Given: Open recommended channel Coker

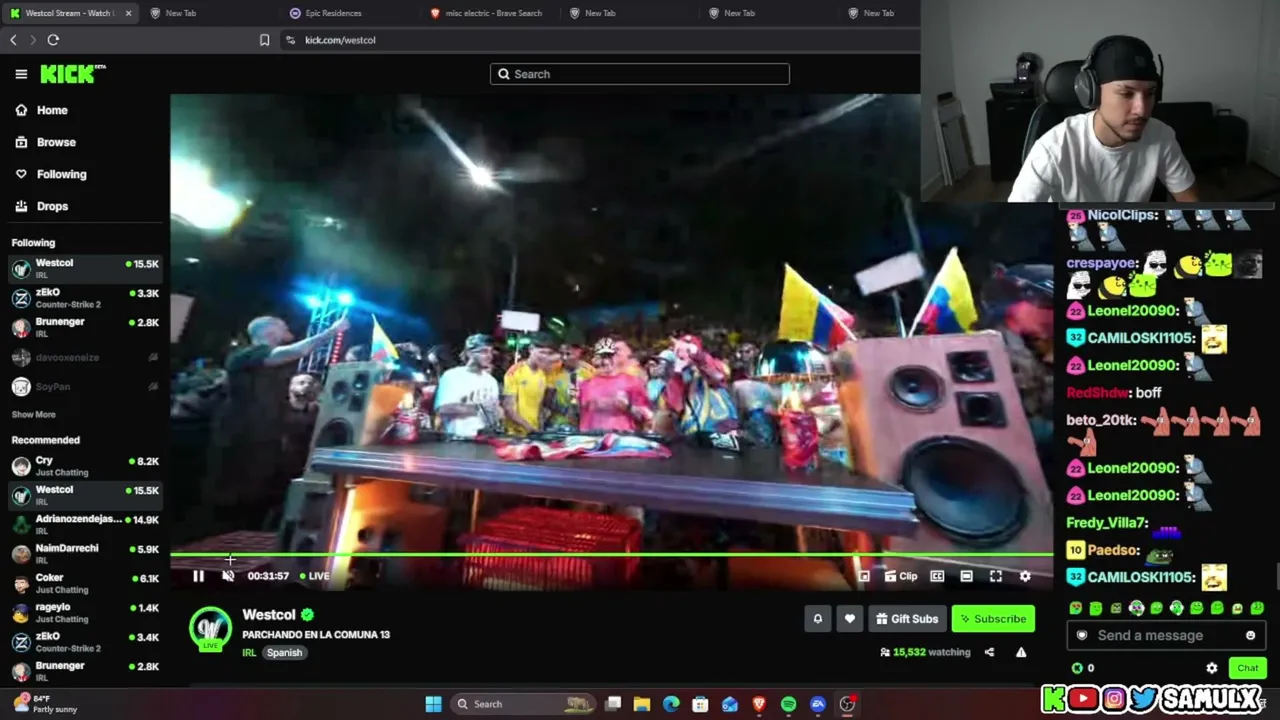Looking at the screenshot, I should [x=85, y=583].
